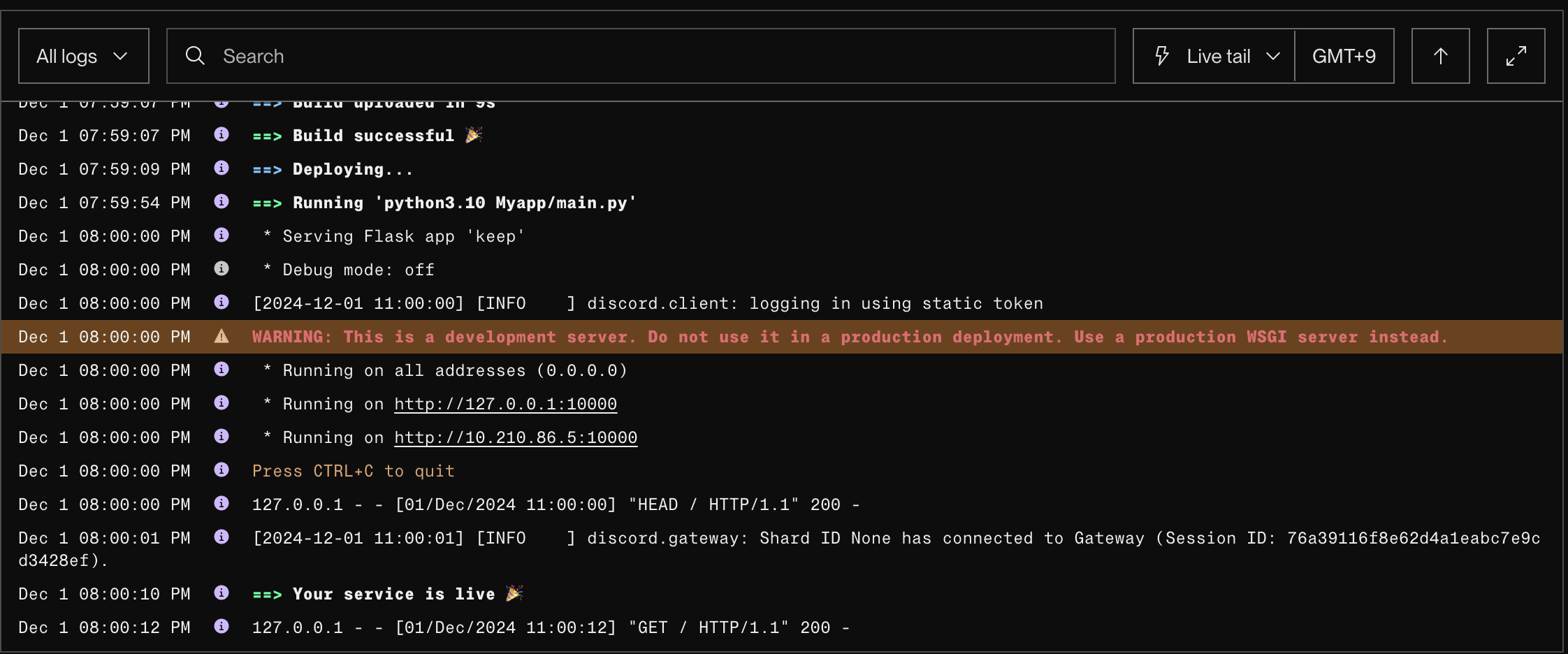Click into the Search logs field

641,56
